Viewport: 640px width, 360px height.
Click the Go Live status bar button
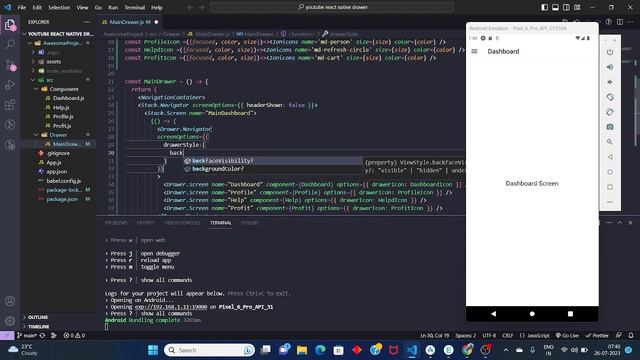567,336
